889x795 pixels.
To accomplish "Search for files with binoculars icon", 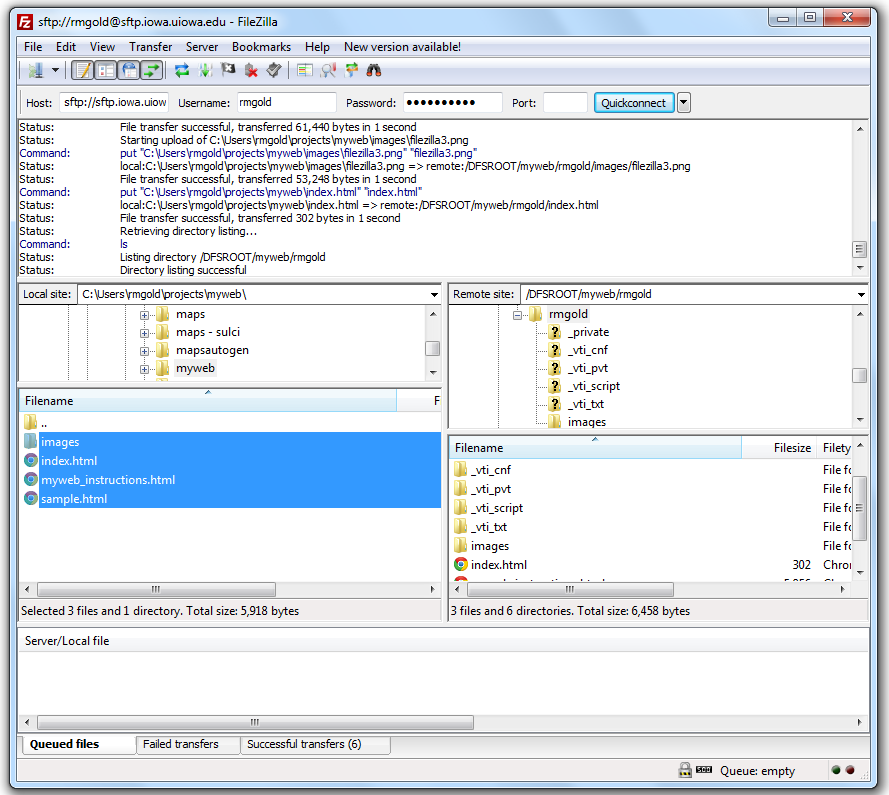I will (x=374, y=70).
